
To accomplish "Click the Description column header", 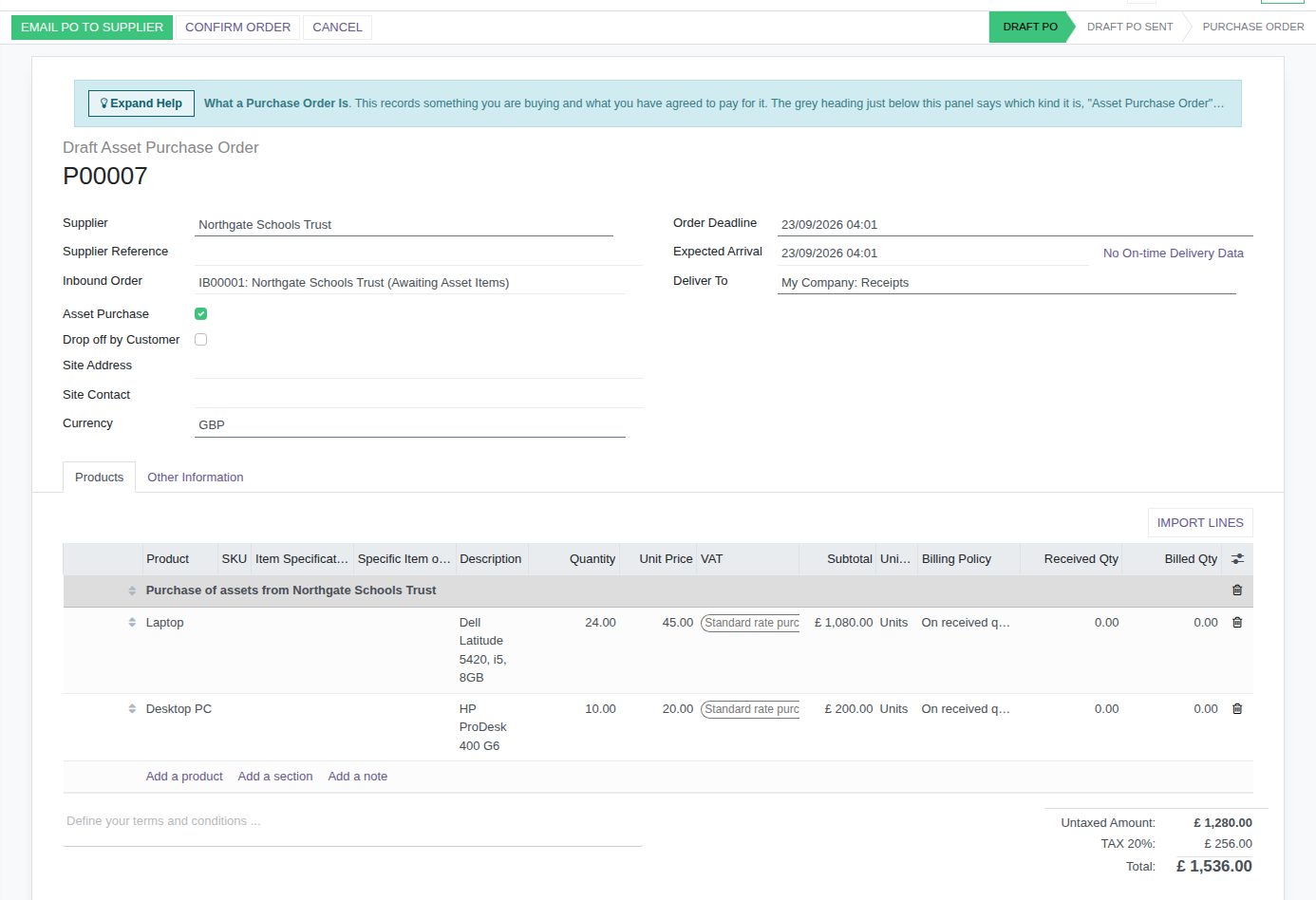I will point(492,559).
